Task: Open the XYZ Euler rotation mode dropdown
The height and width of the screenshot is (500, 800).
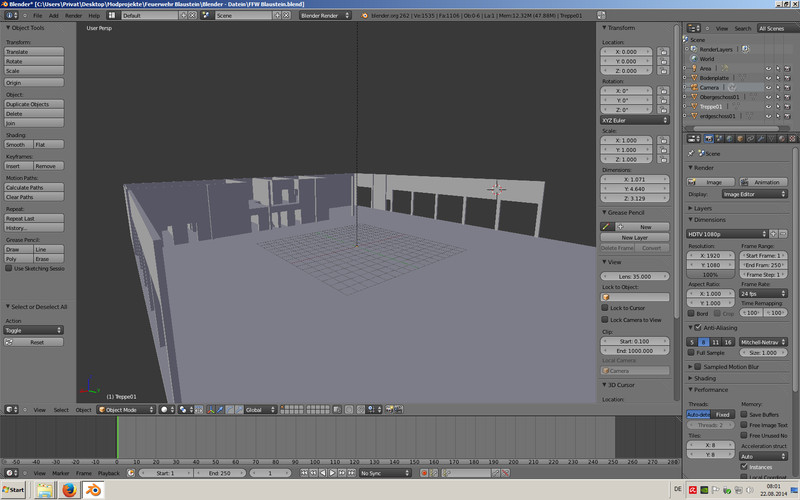Action: pyautogui.click(x=635, y=120)
